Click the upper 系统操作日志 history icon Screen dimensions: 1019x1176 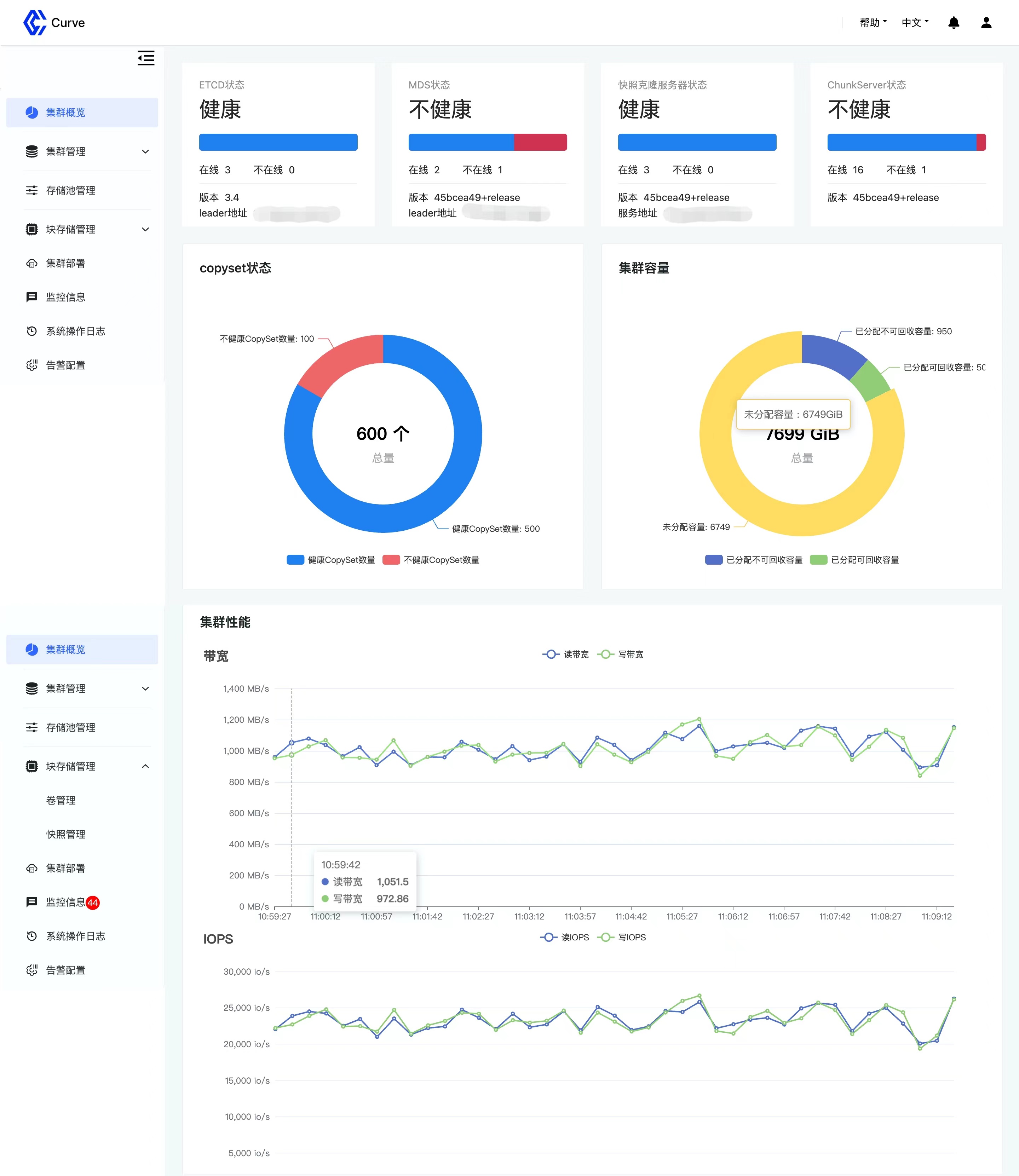pos(32,331)
